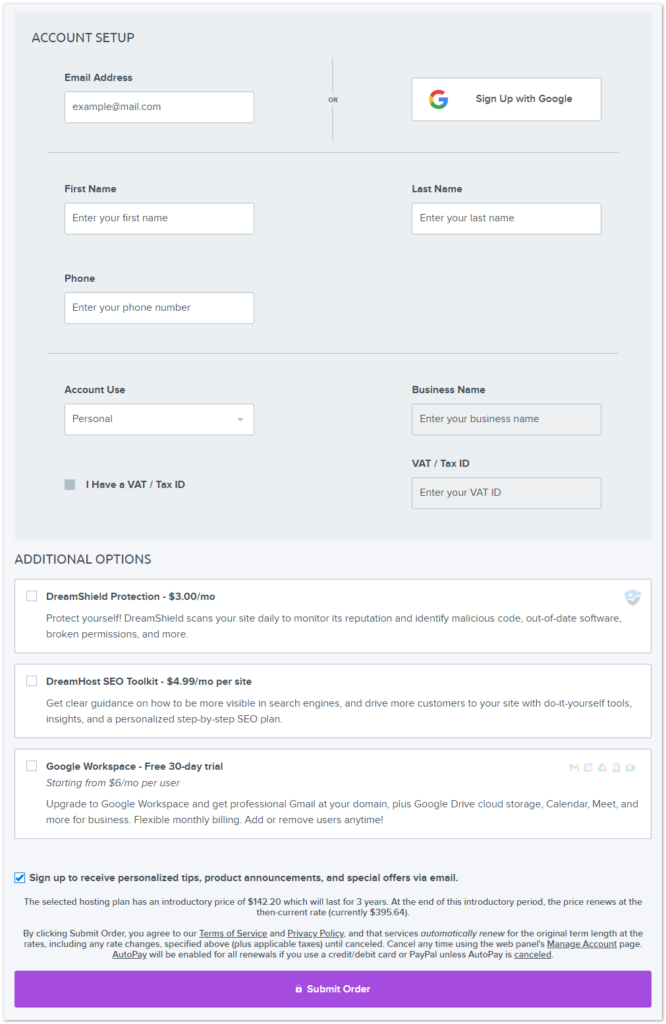
Task: Click the AutoPay link
Action: click(129, 955)
